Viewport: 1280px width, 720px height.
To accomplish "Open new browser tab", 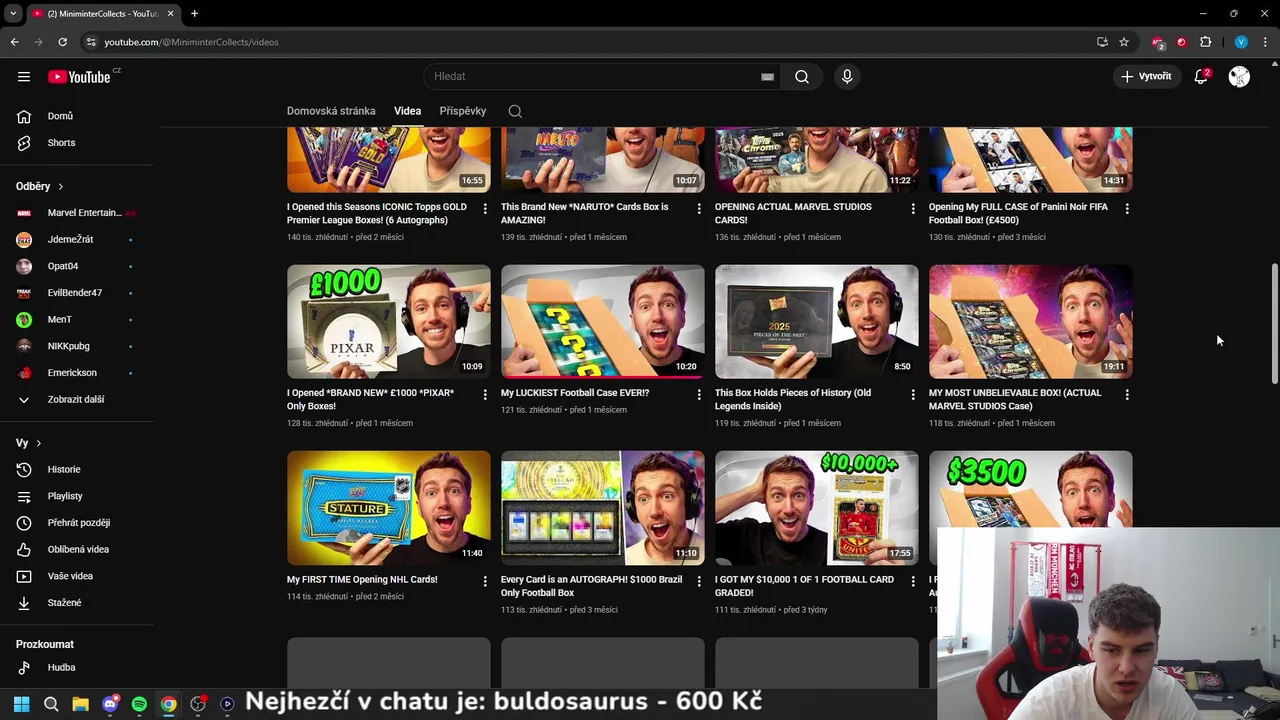I will pyautogui.click(x=194, y=13).
